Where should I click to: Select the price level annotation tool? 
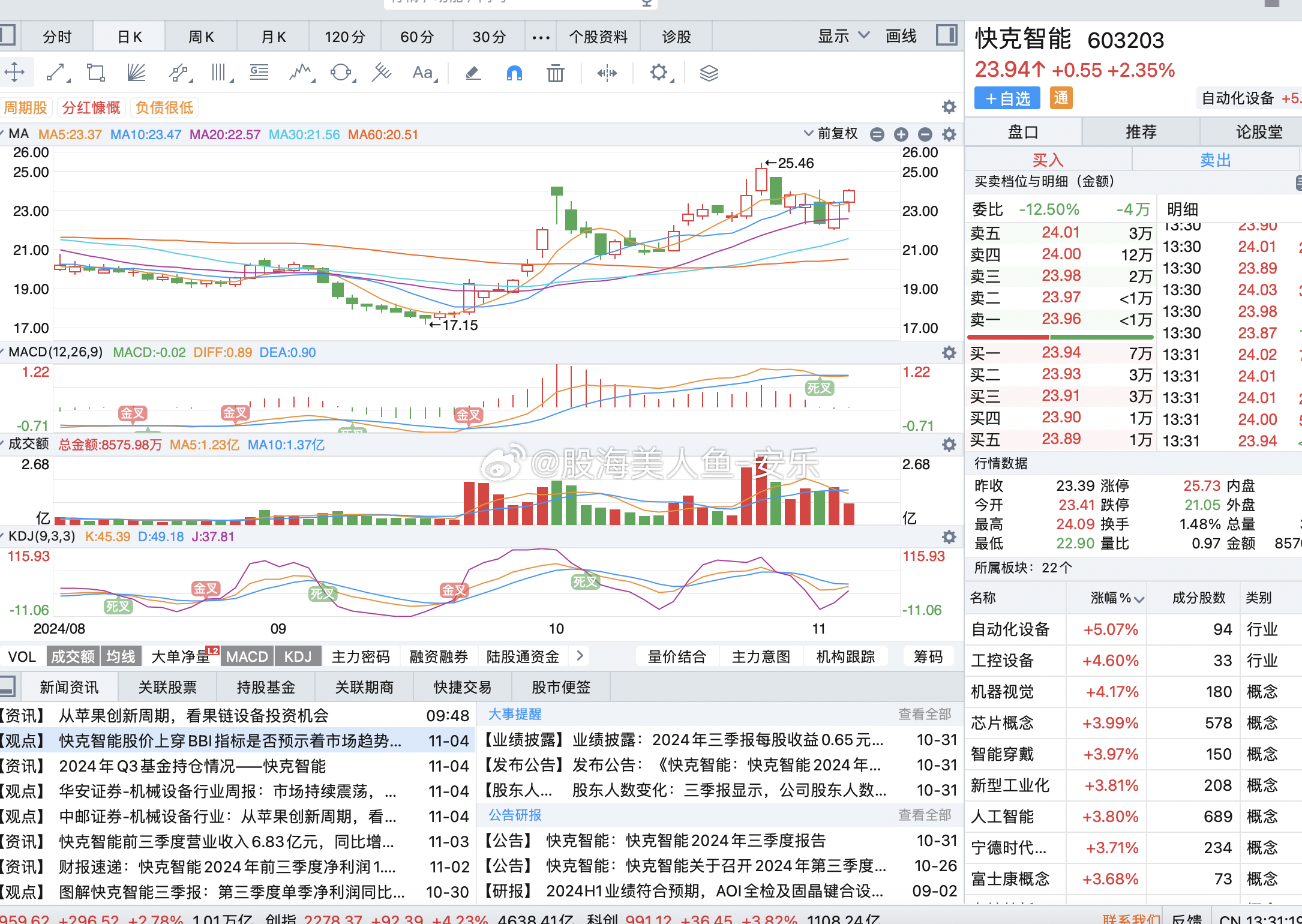(259, 73)
